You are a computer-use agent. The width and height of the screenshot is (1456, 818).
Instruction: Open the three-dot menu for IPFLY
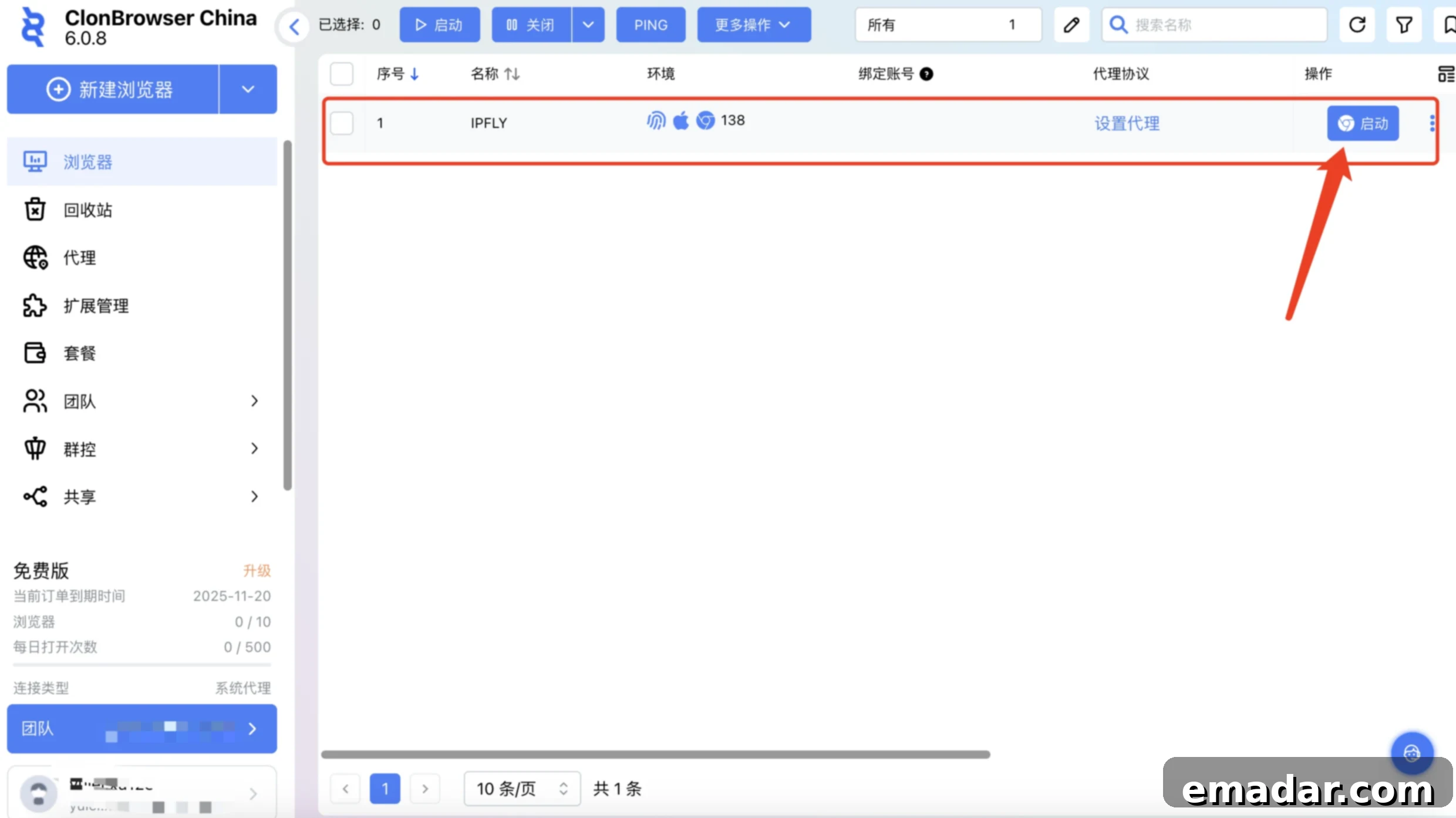1432,123
